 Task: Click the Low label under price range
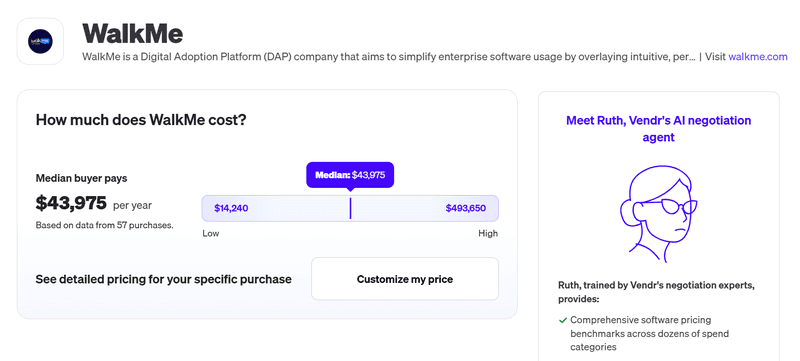211,234
